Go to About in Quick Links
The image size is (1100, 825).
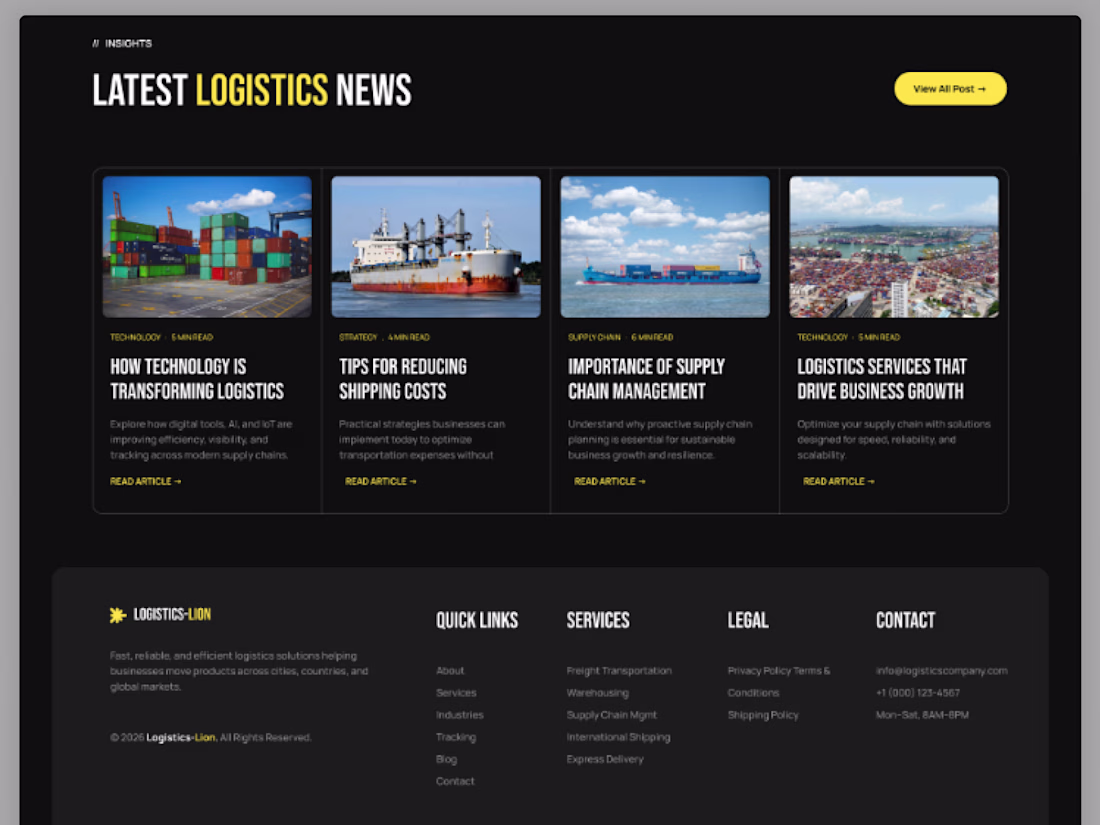[x=450, y=671]
